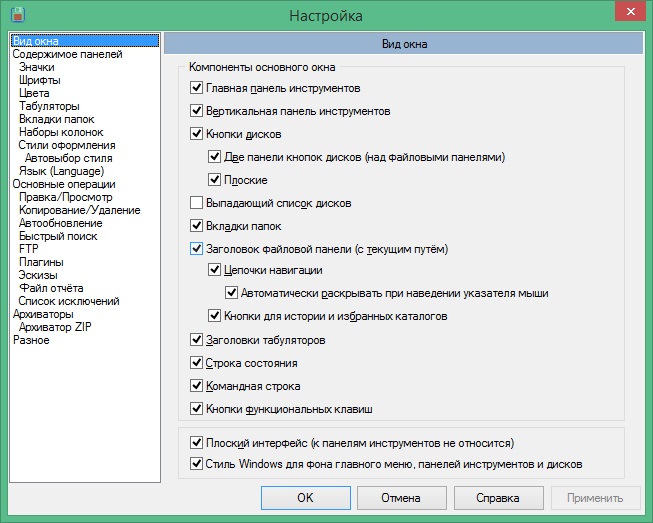Viewport: 653px width, 523px height.
Task: Select Цвета in the settings list
Action: point(34,93)
